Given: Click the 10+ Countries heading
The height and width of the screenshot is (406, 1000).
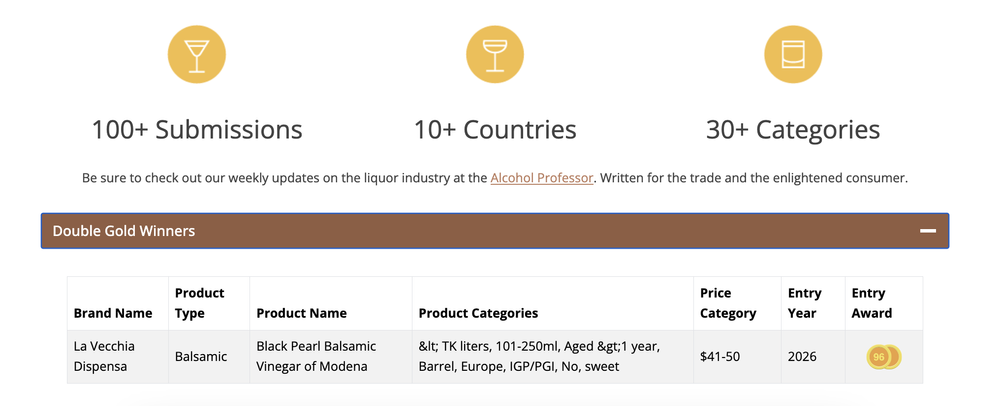Looking at the screenshot, I should pos(495,129).
